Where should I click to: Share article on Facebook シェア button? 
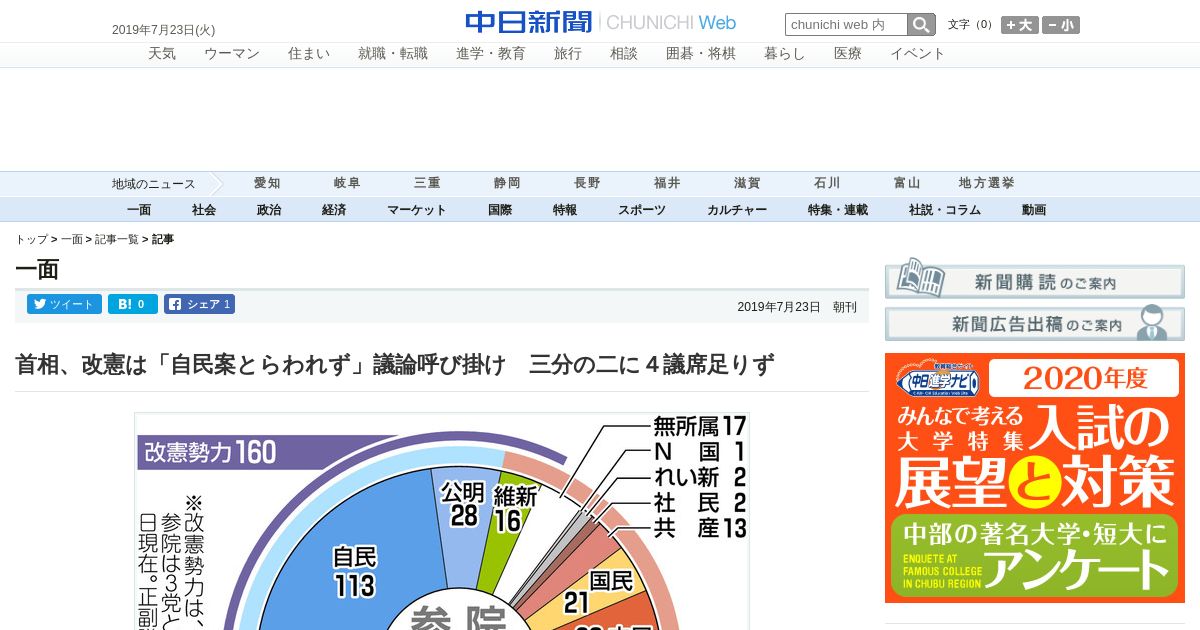tap(200, 304)
